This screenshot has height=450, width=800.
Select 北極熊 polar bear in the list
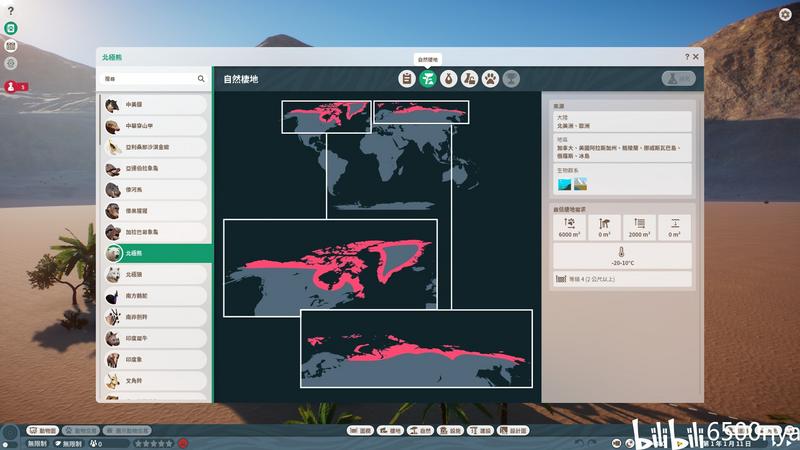[157, 253]
